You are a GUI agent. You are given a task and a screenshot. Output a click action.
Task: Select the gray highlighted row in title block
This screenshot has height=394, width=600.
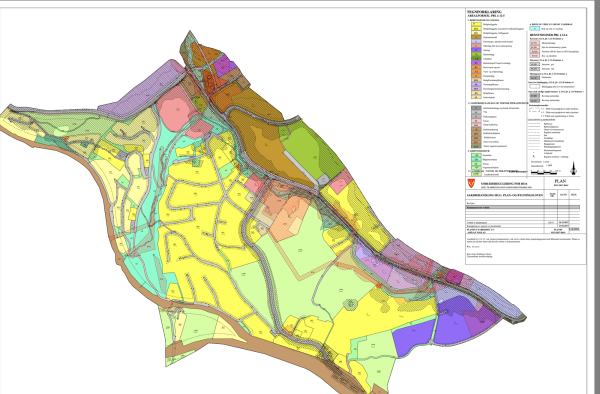pos(523,207)
